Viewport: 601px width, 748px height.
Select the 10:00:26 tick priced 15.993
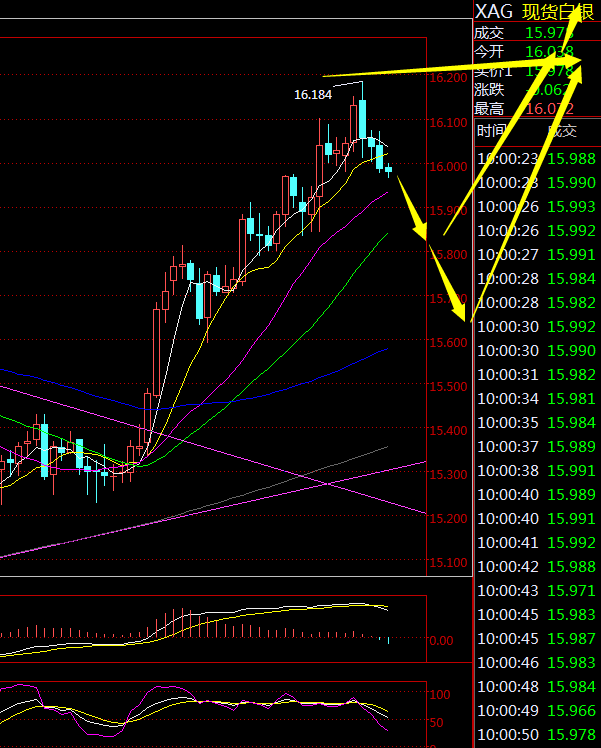[537, 207]
